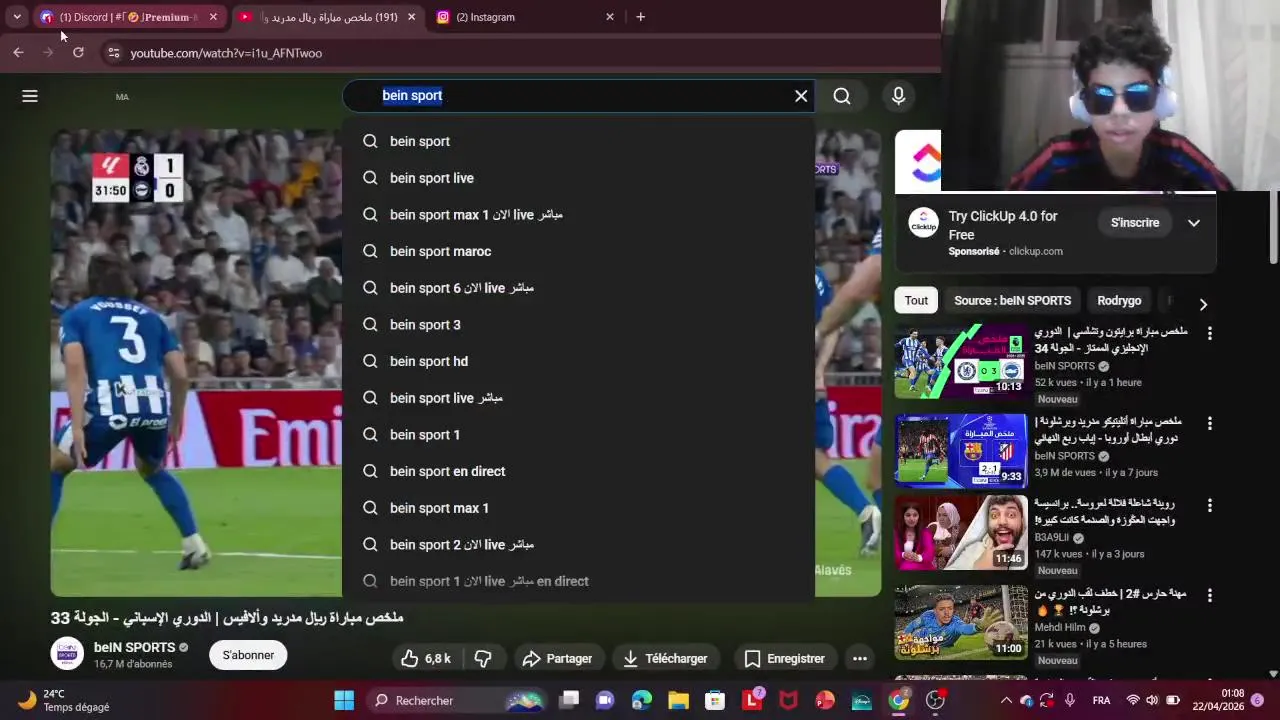
Task: Choose suggestion 'bein sport 1'
Action: [x=578, y=434]
